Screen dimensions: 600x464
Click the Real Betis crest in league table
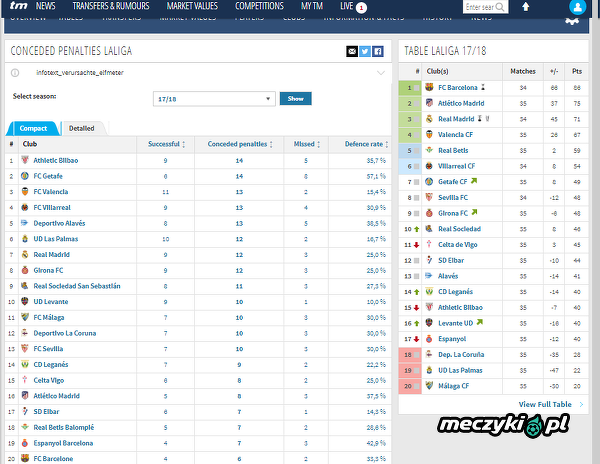(x=429, y=150)
